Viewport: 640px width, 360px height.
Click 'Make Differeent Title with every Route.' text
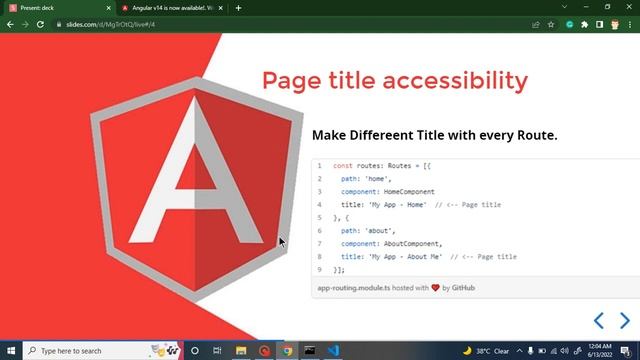point(434,135)
